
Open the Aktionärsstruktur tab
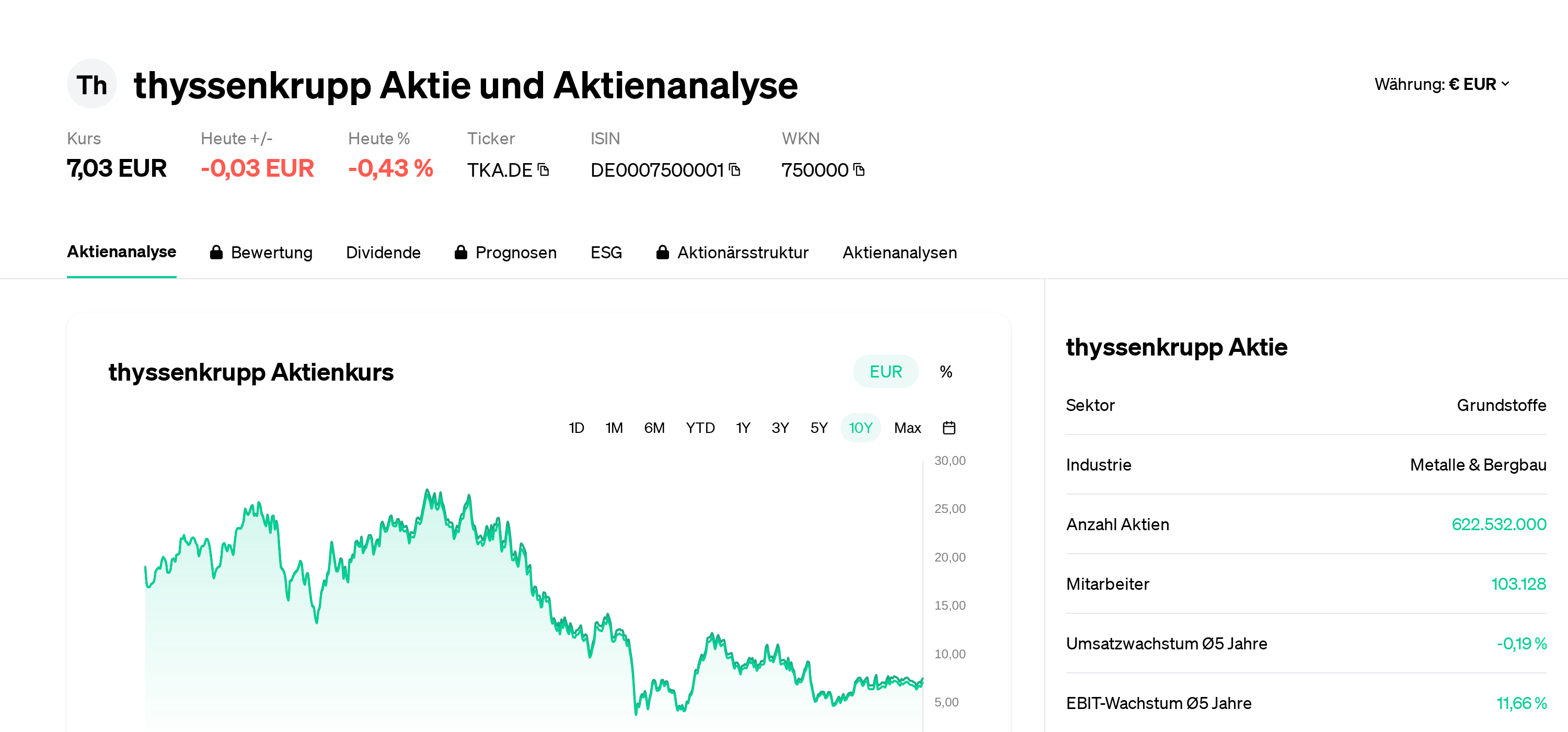coord(733,252)
